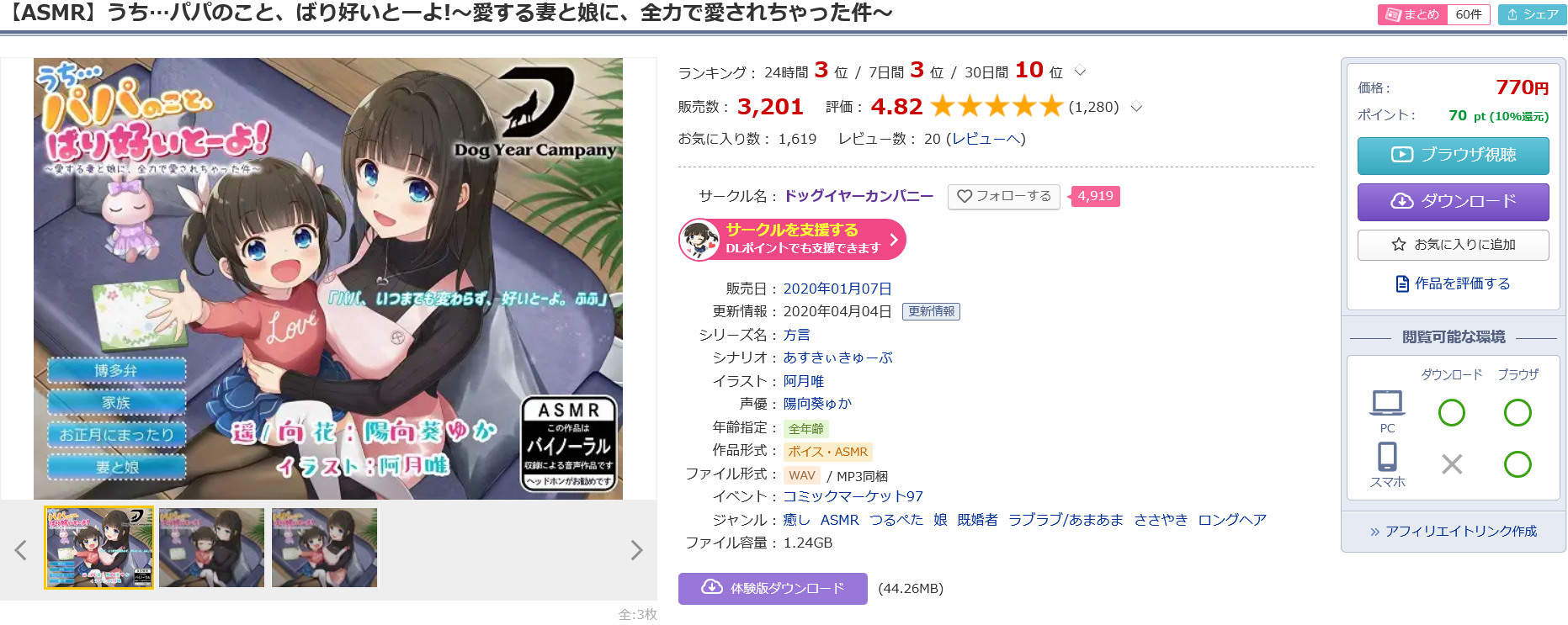Image resolution: width=1568 pixels, height=625 pixels.
Task: Click the PC environment laptop icon
Action: coord(1387,404)
